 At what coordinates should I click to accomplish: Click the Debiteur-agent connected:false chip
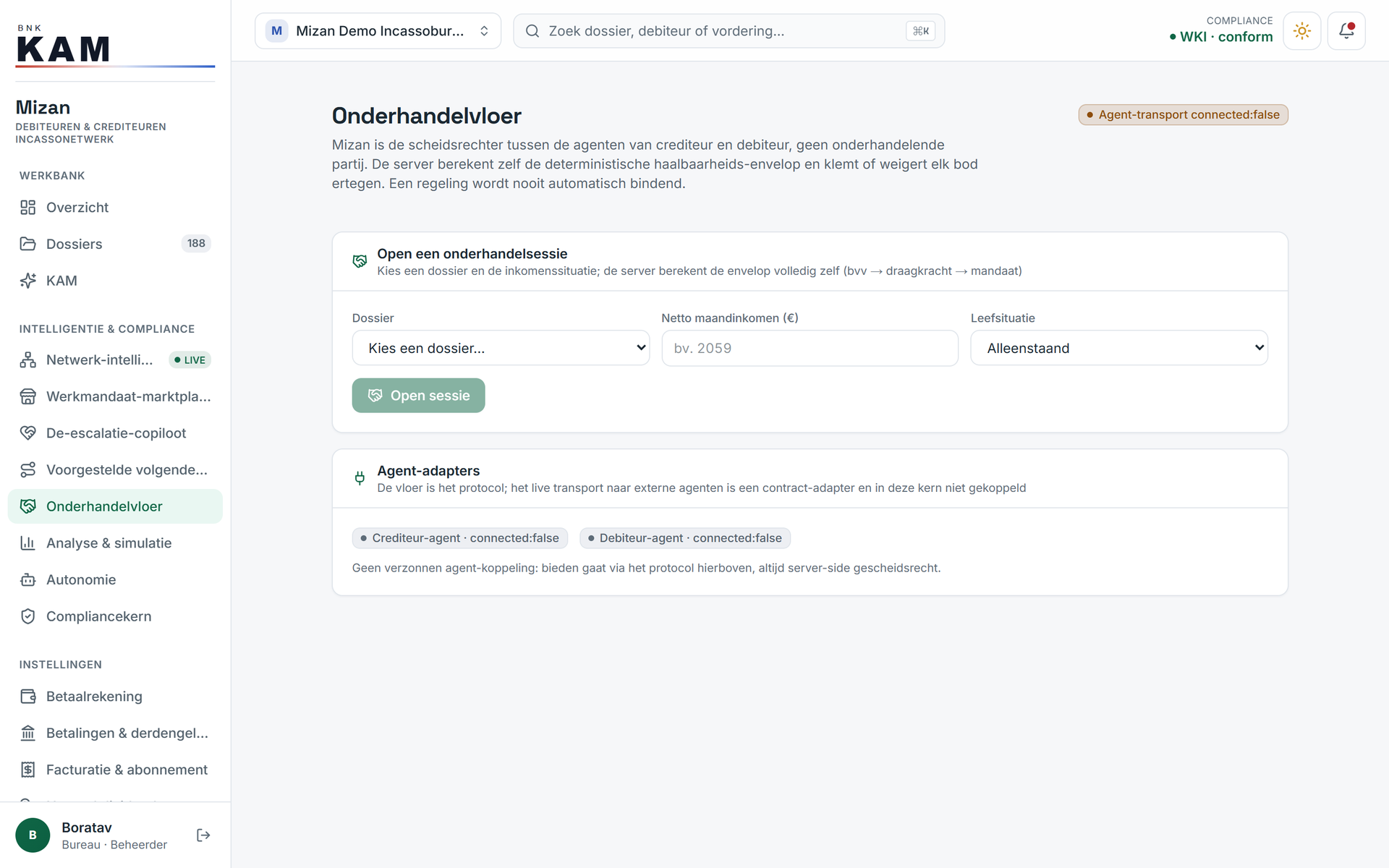pos(684,538)
